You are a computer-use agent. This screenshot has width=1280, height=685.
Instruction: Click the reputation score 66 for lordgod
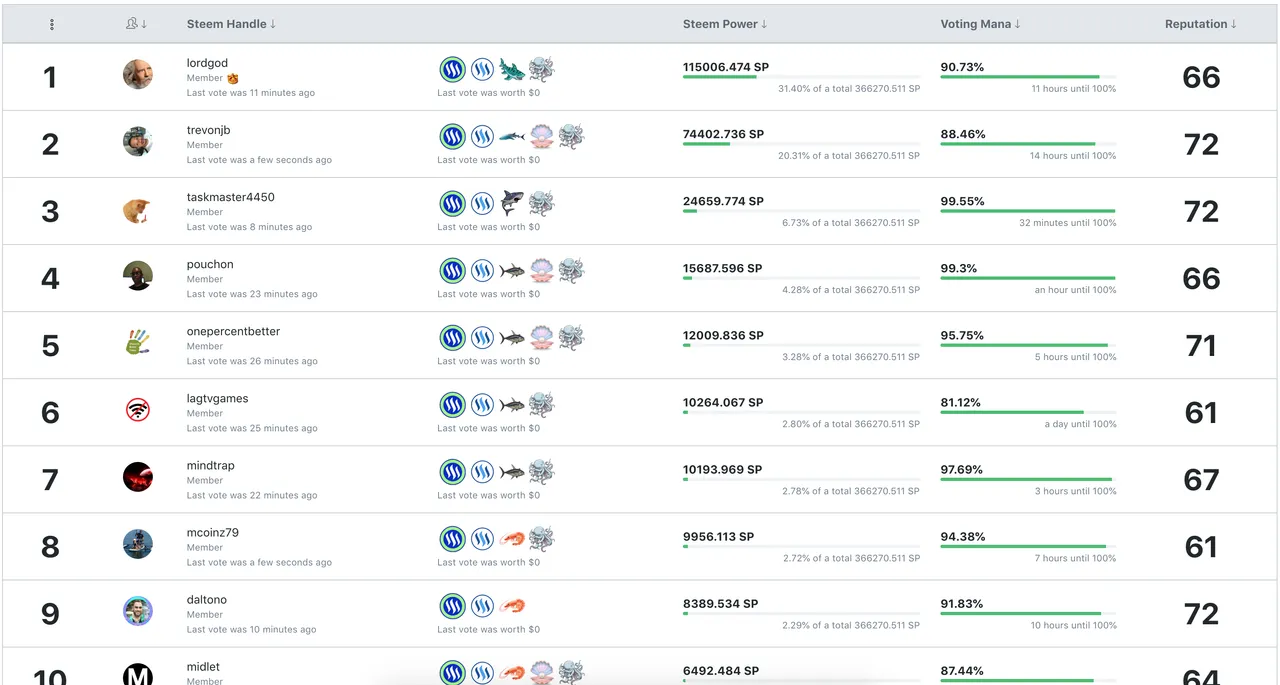pos(1201,77)
